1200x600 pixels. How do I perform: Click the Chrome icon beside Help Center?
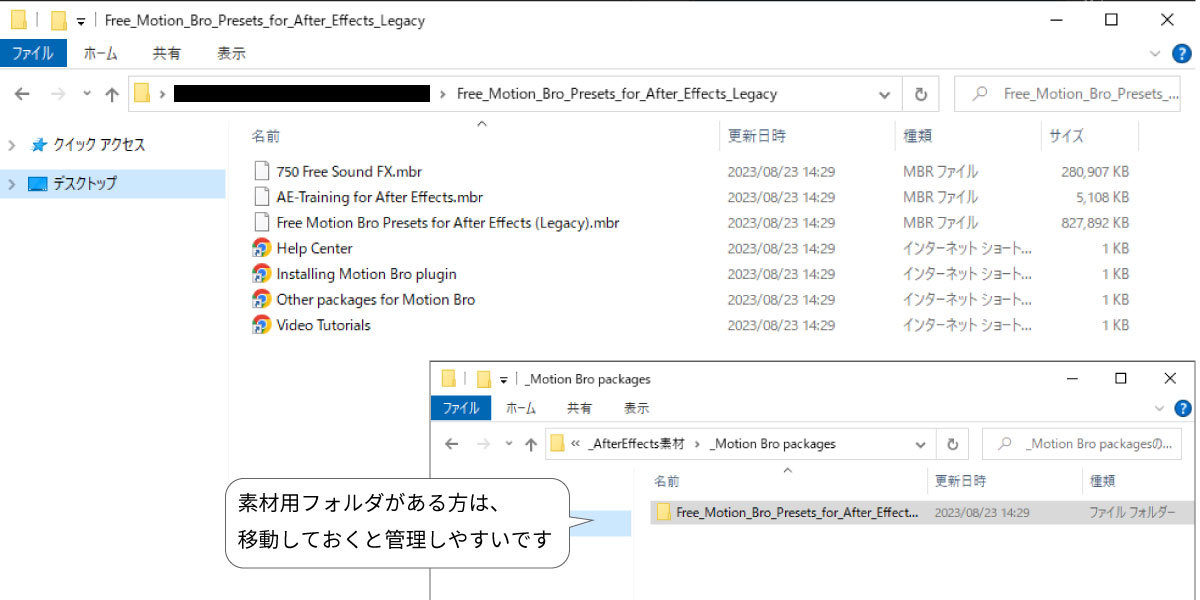click(x=261, y=248)
